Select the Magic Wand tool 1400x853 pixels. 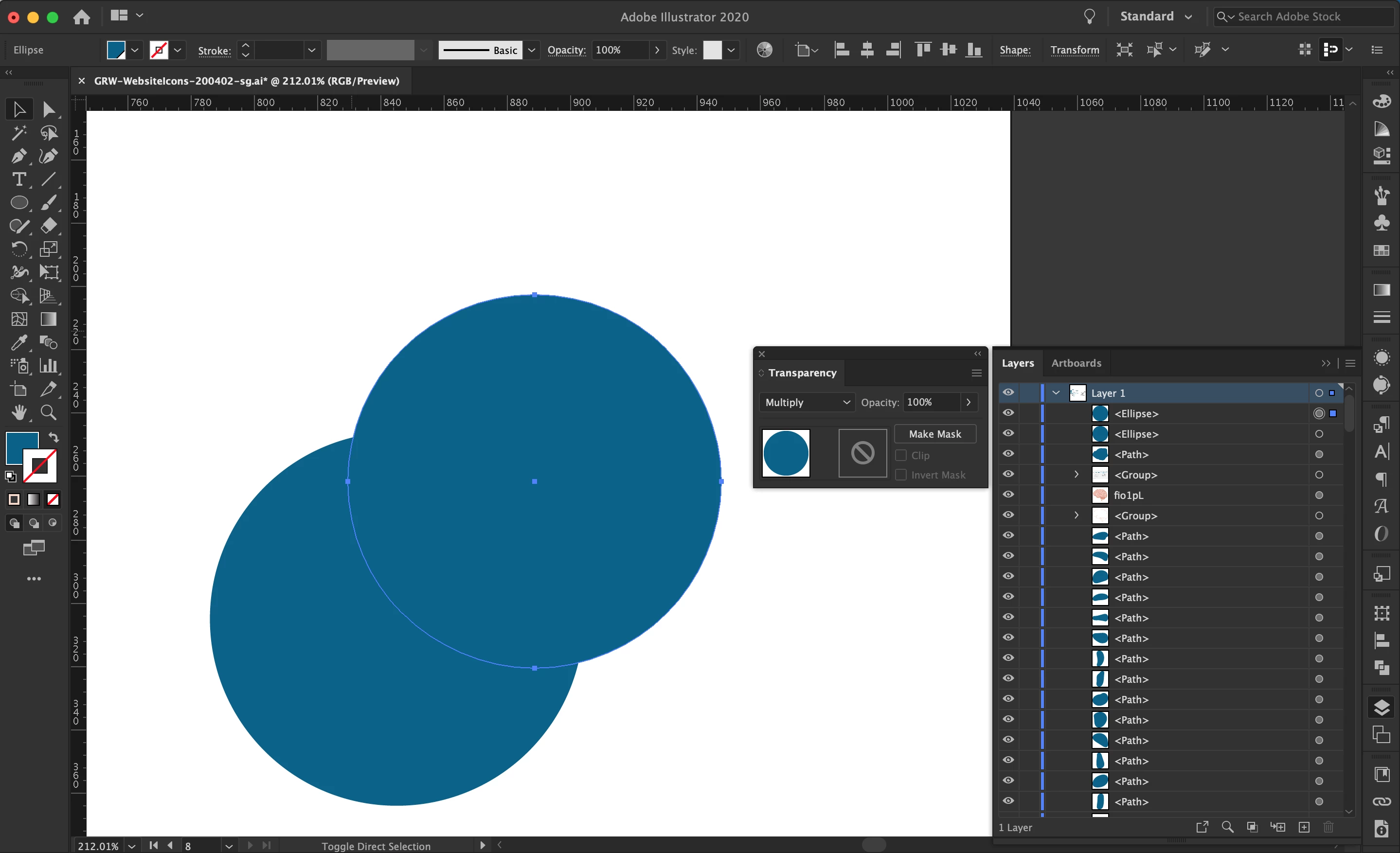[19, 132]
